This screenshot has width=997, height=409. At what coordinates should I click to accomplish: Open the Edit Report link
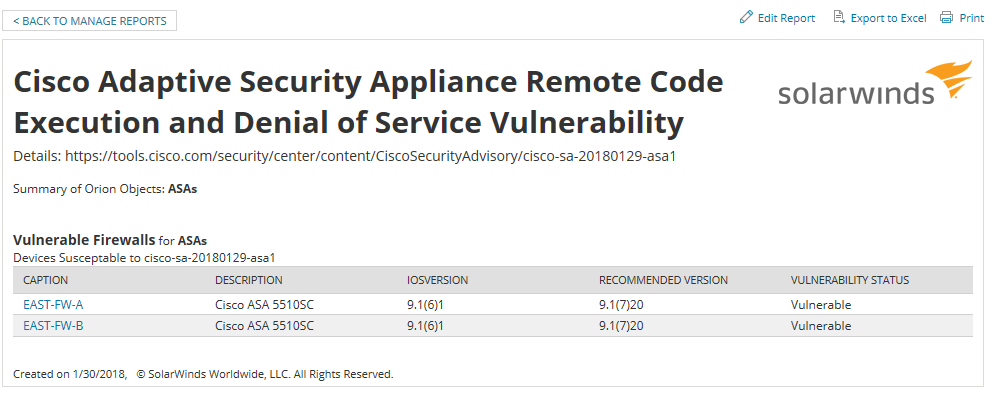pos(786,18)
